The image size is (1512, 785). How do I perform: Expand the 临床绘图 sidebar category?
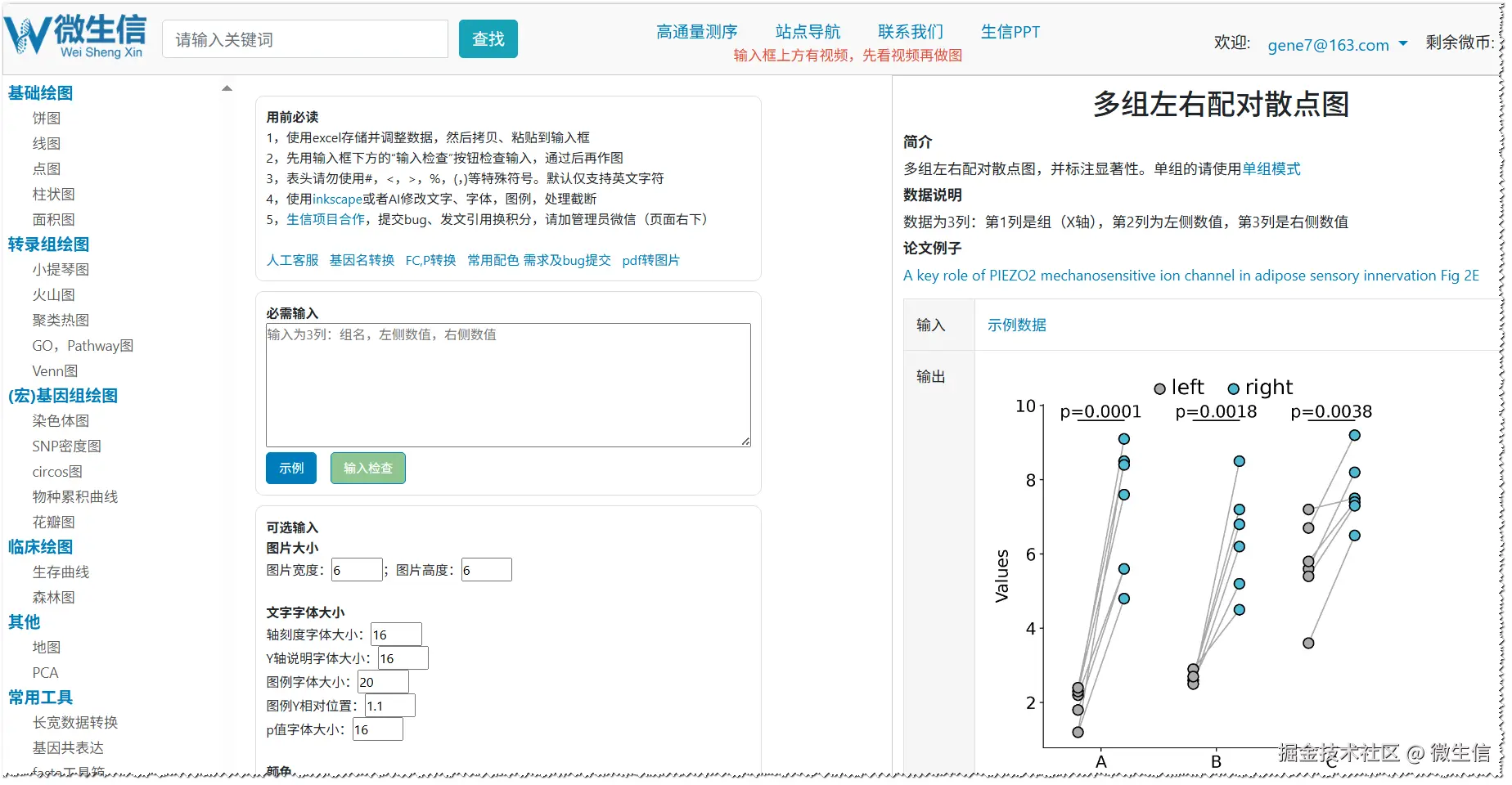tap(41, 547)
